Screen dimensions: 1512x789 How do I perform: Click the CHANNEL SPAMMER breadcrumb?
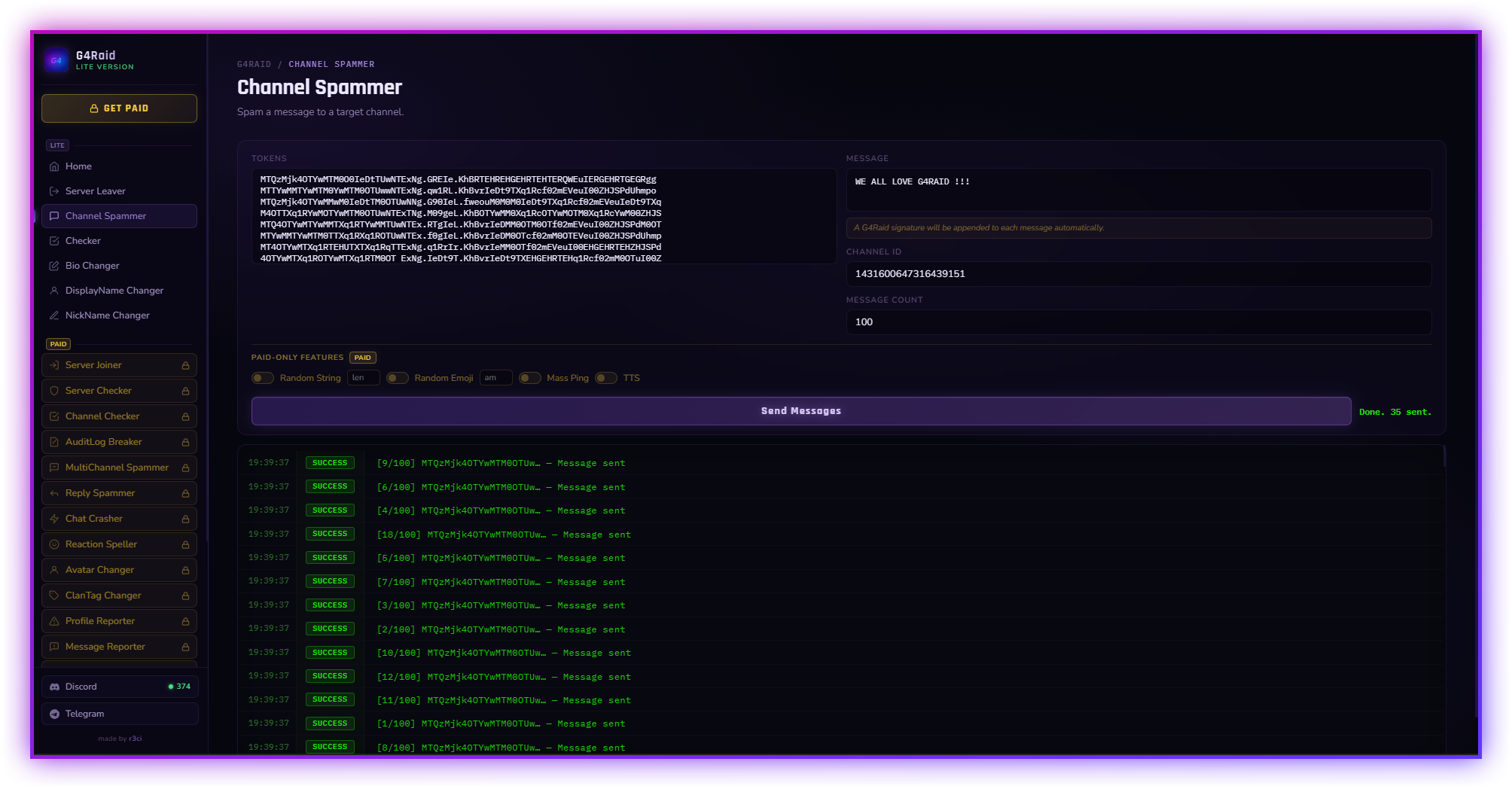(x=331, y=65)
